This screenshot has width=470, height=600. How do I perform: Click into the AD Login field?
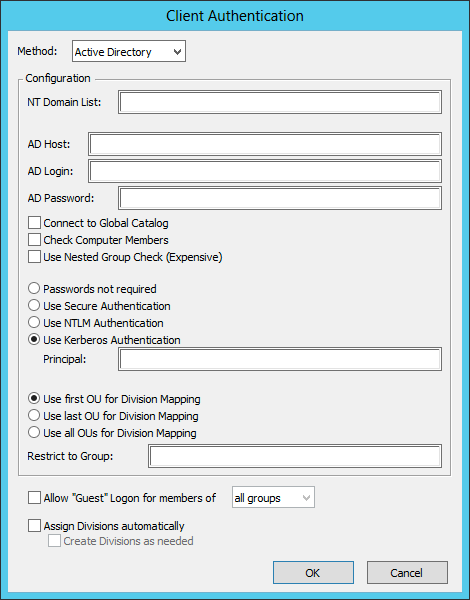[x=265, y=171]
